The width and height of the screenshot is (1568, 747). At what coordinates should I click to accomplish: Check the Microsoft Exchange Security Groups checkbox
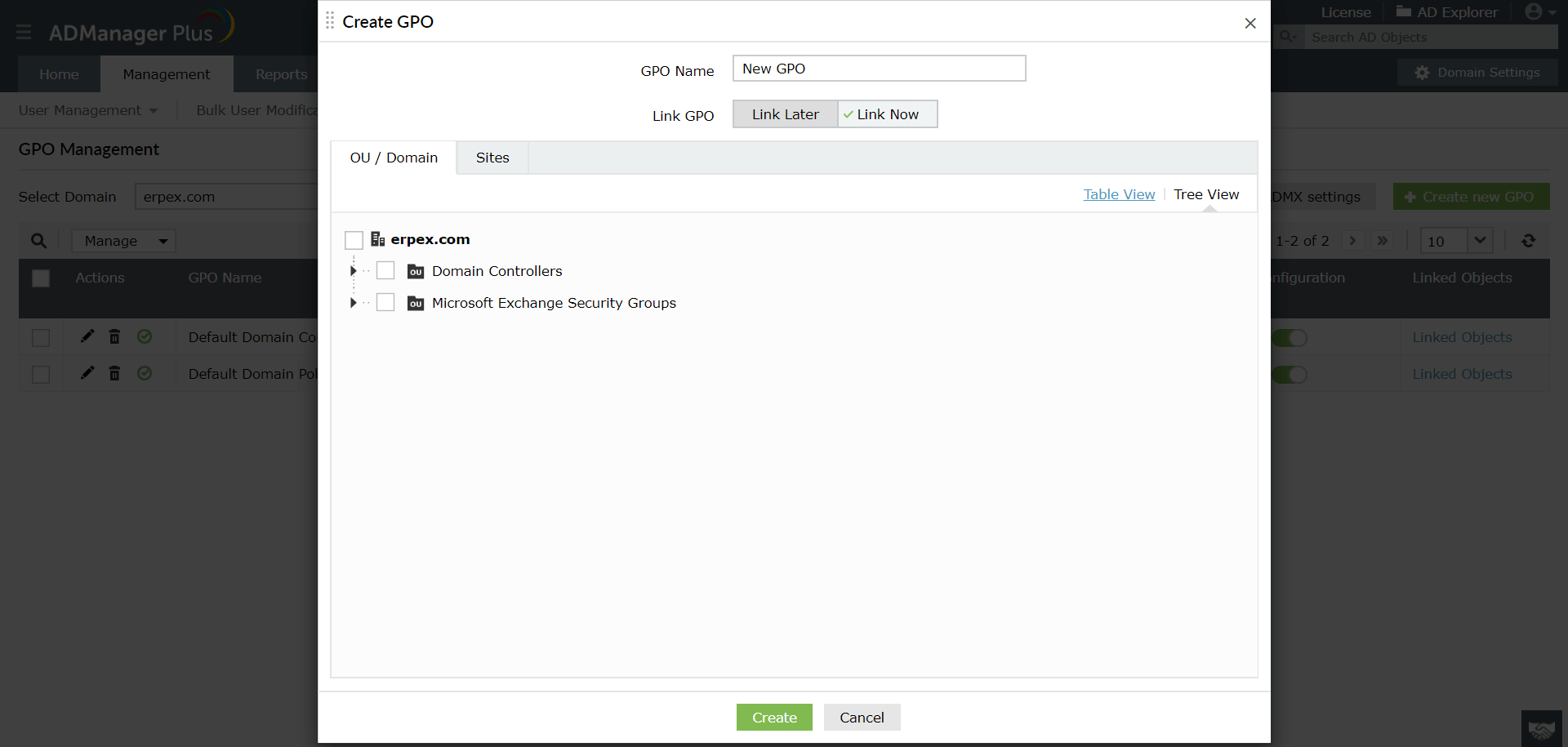click(385, 302)
